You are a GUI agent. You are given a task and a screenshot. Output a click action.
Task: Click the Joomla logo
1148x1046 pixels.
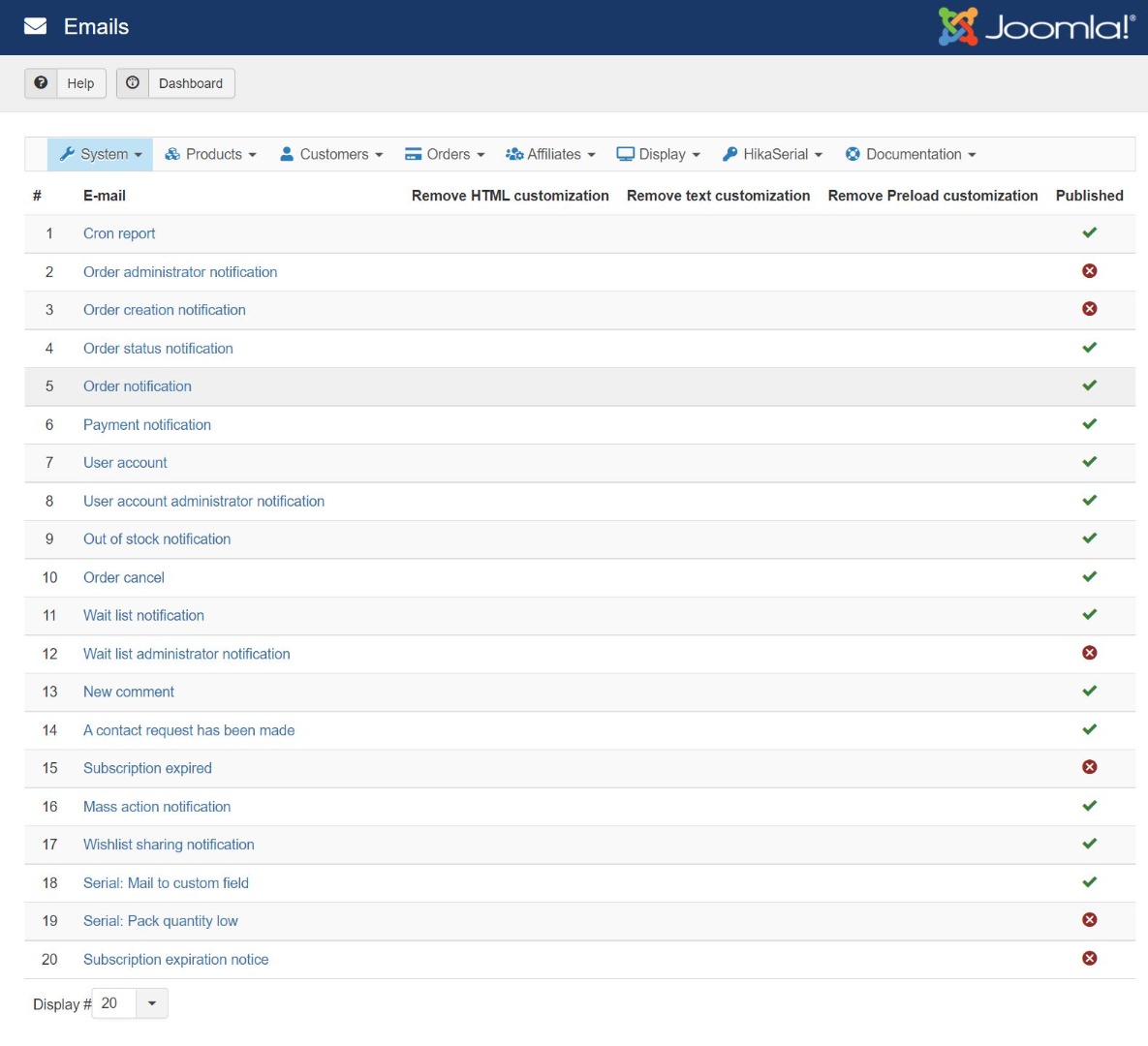tap(1036, 27)
